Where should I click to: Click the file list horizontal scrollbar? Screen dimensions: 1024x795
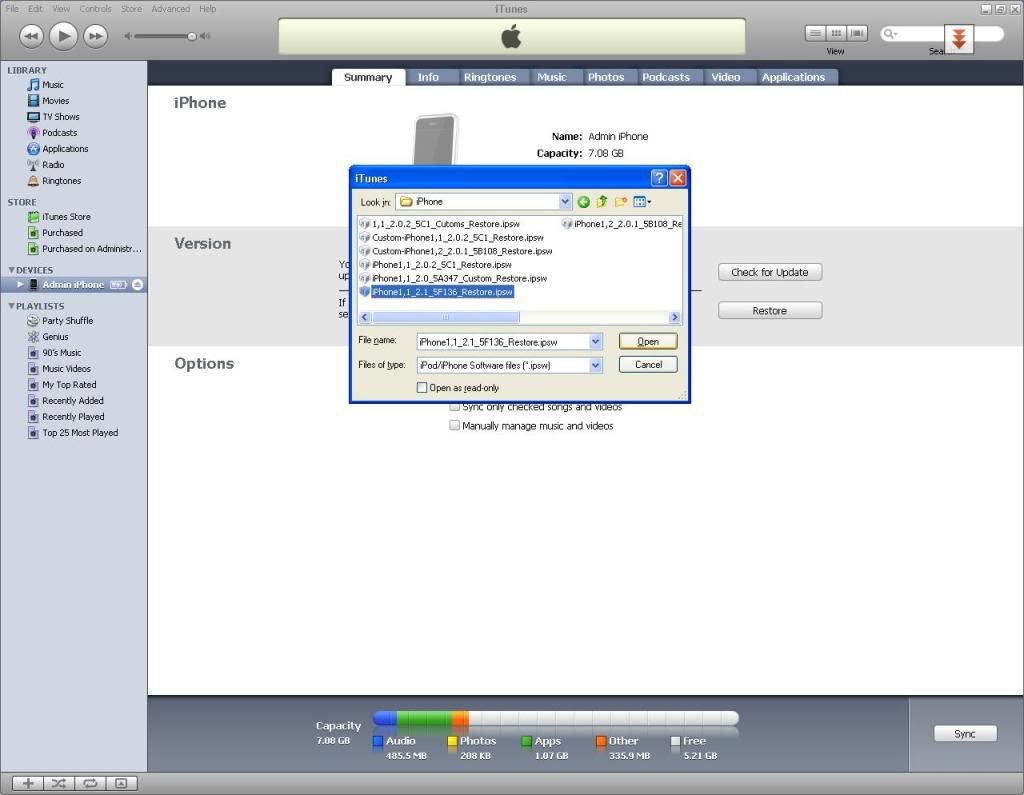pyautogui.click(x=446, y=317)
